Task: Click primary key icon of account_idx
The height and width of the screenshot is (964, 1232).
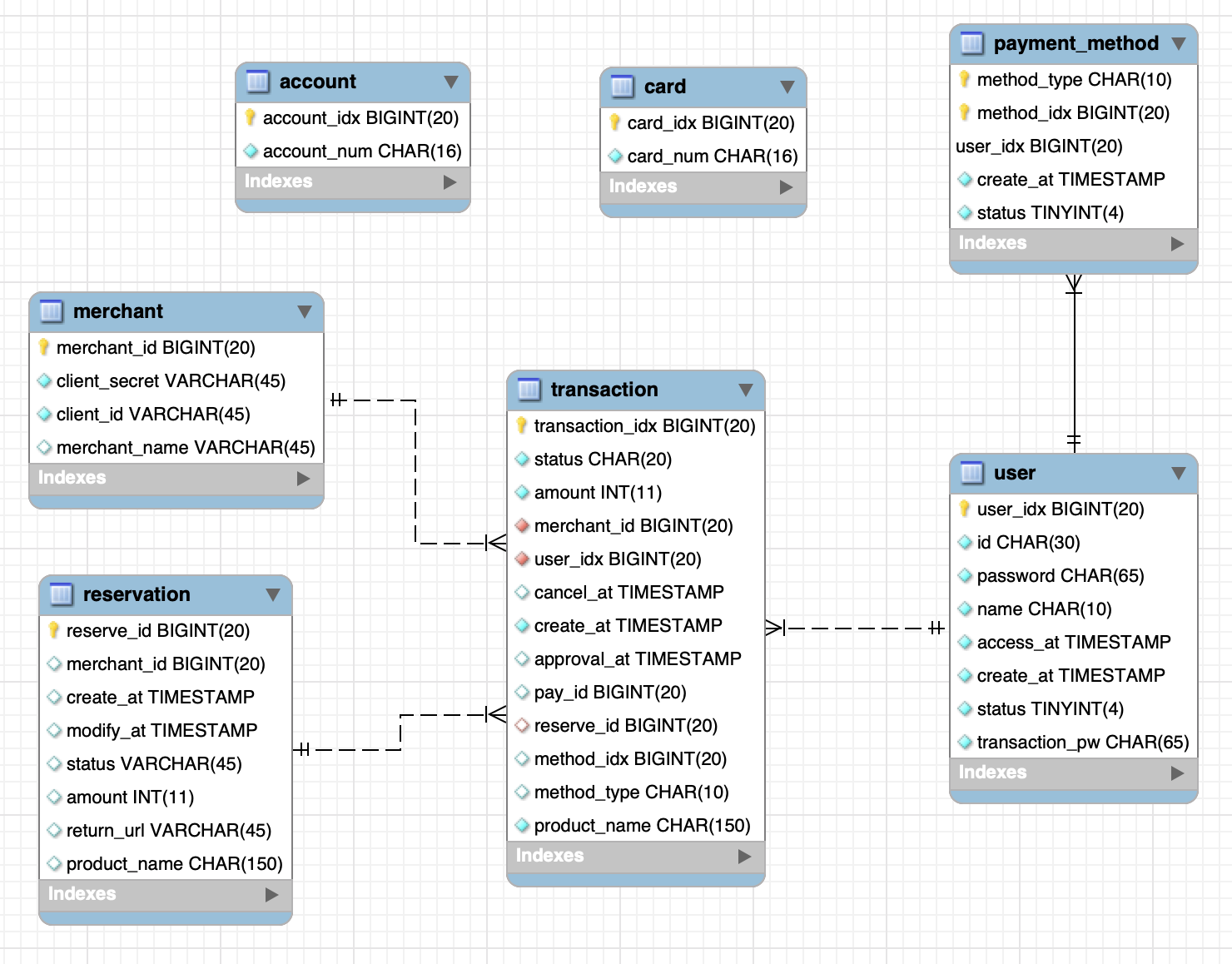Action: click(x=250, y=117)
